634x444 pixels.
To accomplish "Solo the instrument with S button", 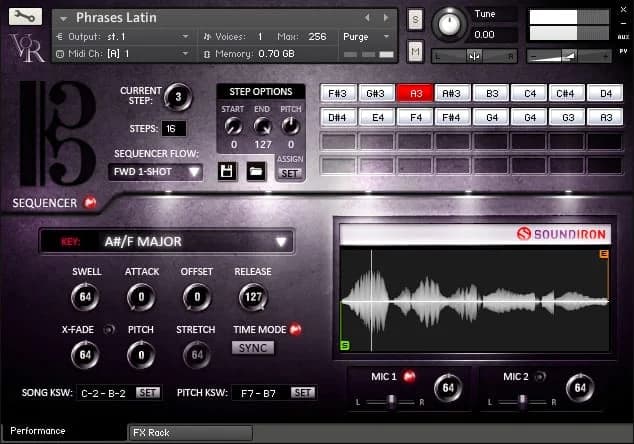I will point(415,19).
